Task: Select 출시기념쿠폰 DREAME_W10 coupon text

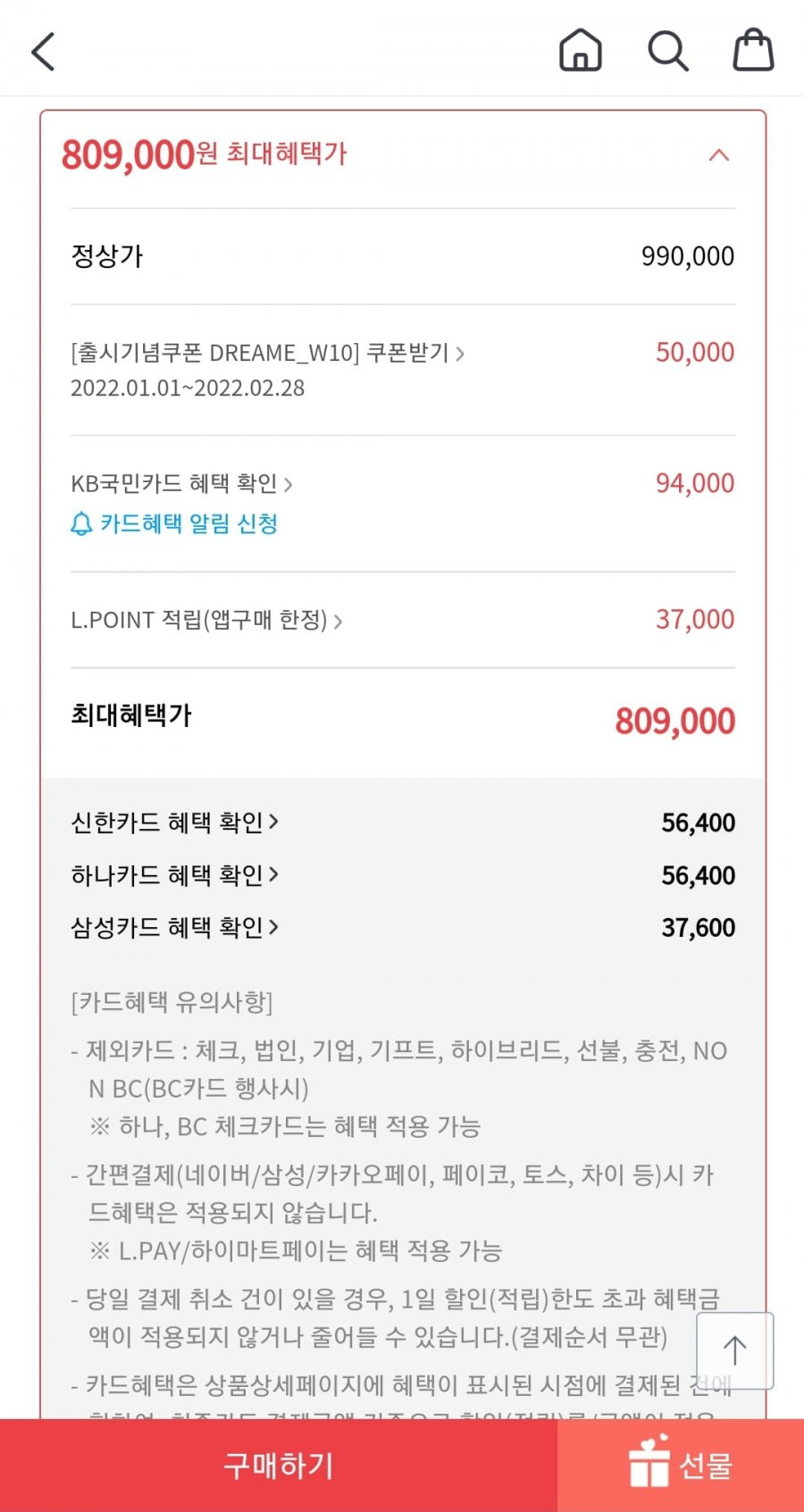Action: [215, 353]
